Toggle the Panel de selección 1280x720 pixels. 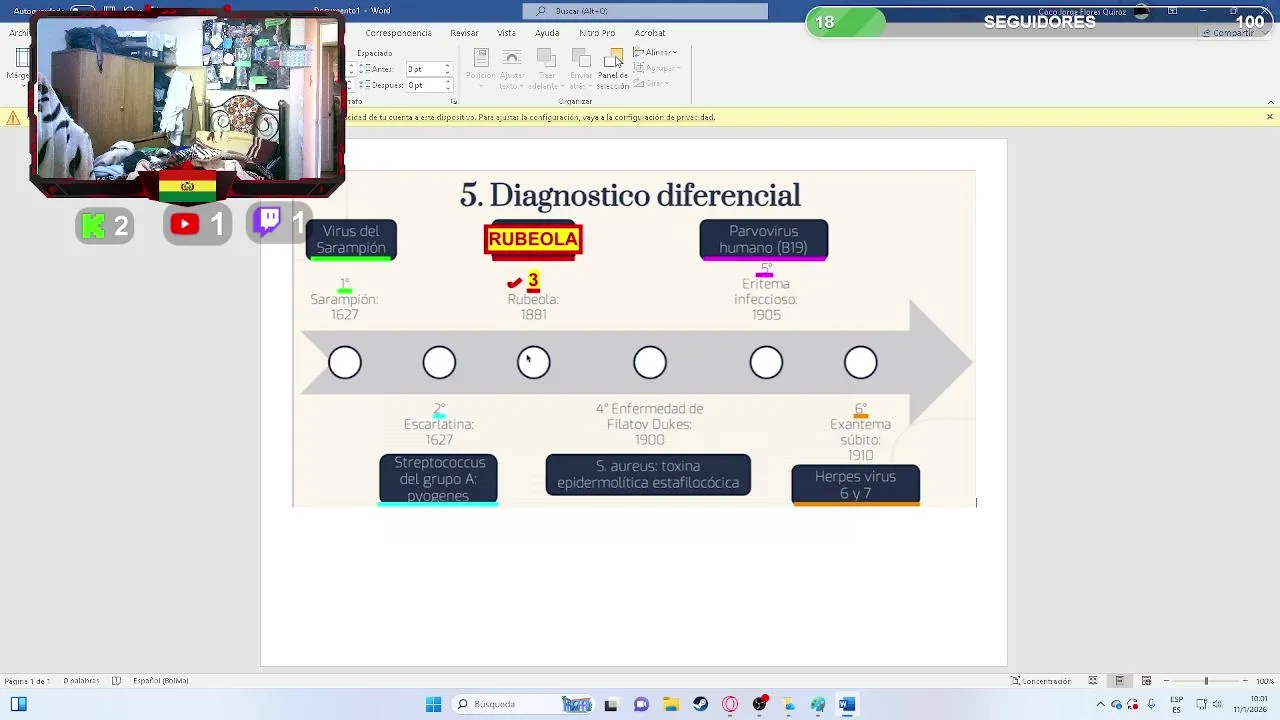[613, 68]
